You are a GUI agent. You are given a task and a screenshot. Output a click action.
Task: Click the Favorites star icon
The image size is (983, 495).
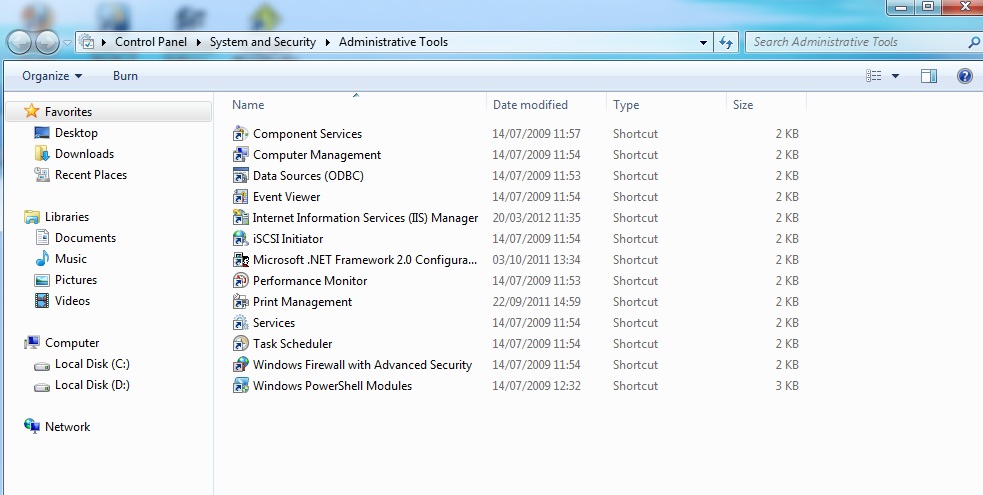[31, 111]
